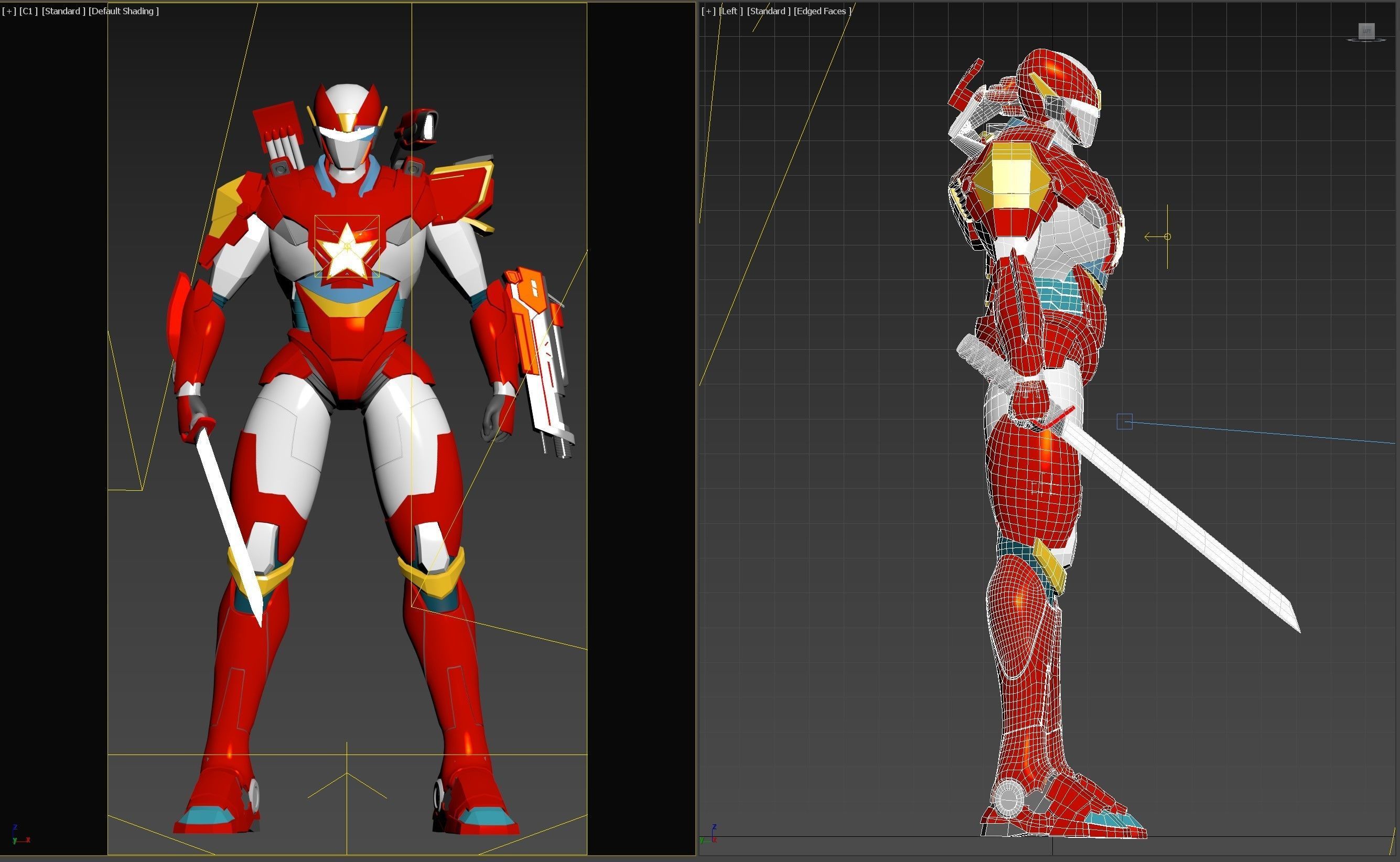This screenshot has width=1400, height=862.
Task: Open the [+] general viewport menu
Action: pos(8,10)
